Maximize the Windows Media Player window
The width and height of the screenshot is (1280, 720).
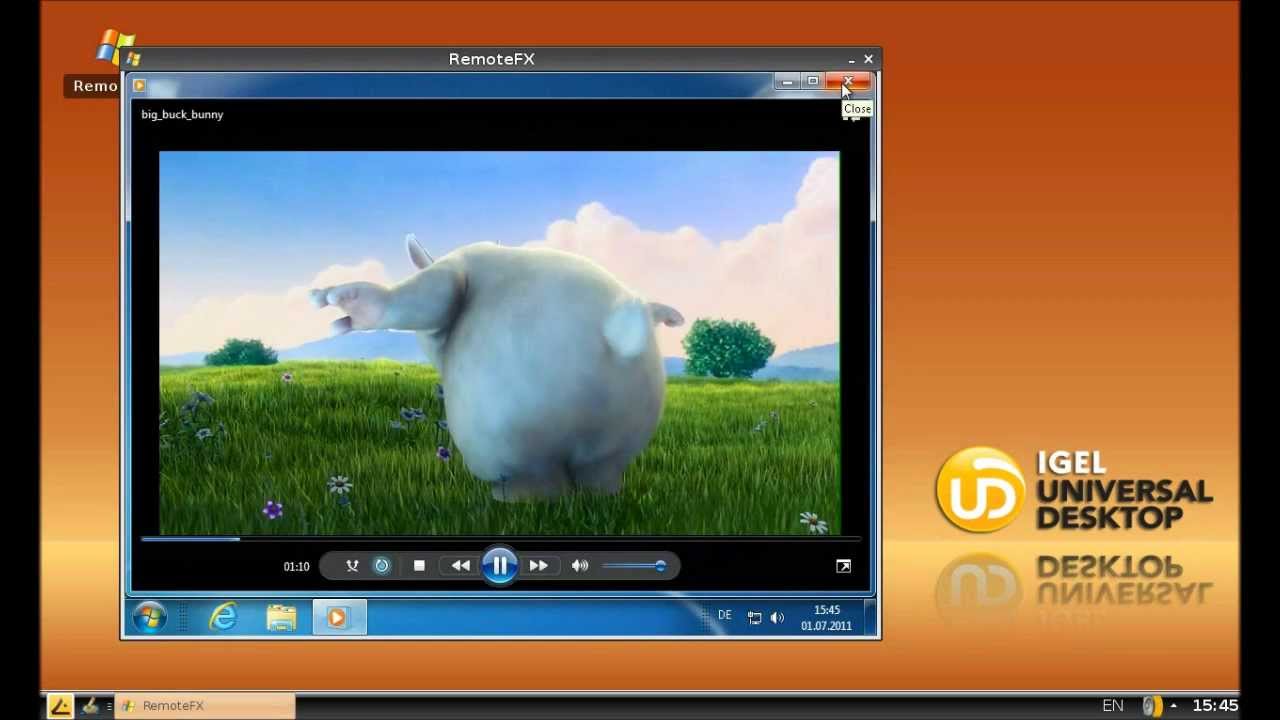click(813, 81)
